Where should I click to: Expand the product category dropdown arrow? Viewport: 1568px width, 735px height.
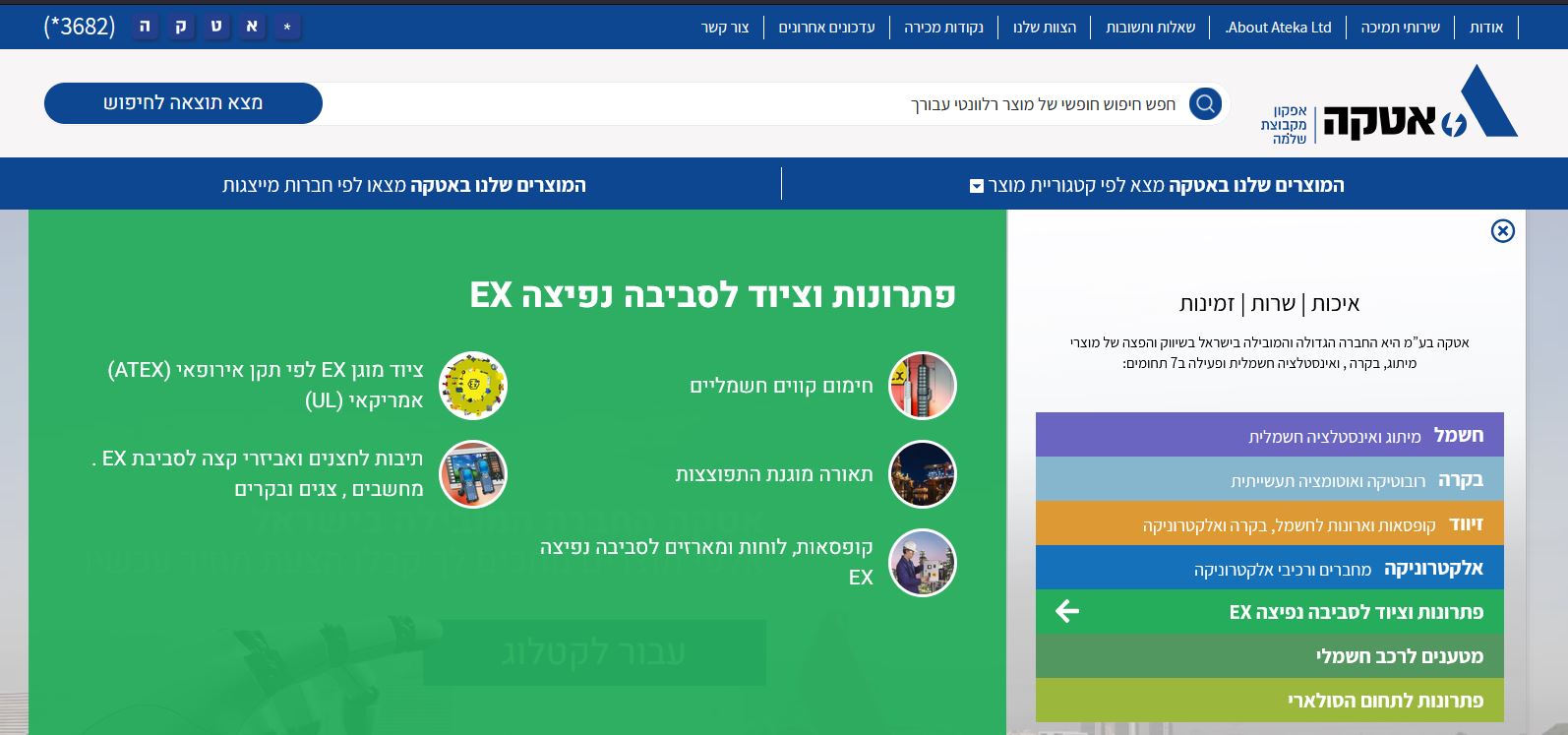point(976,186)
